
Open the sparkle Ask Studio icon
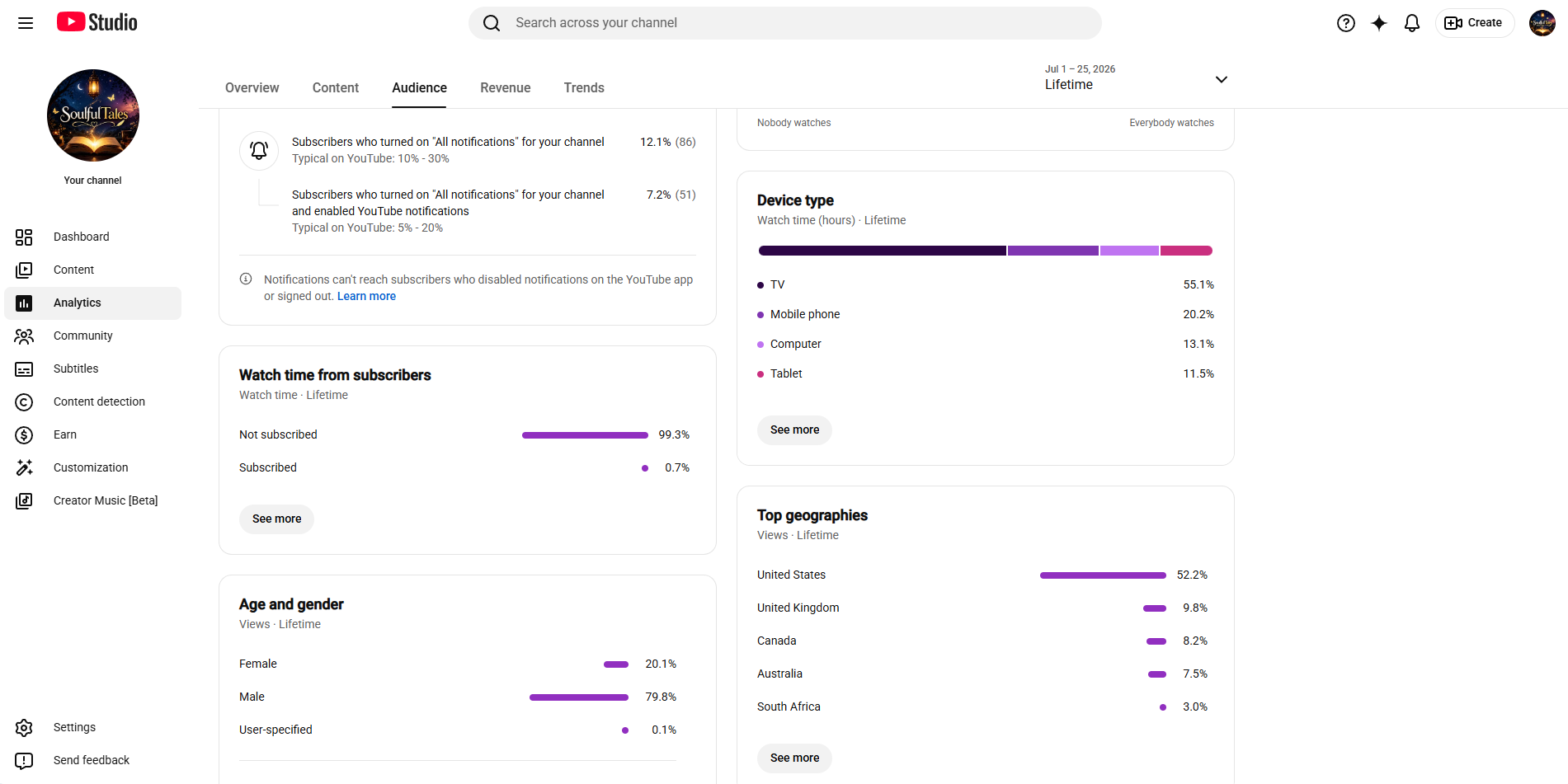(1379, 23)
